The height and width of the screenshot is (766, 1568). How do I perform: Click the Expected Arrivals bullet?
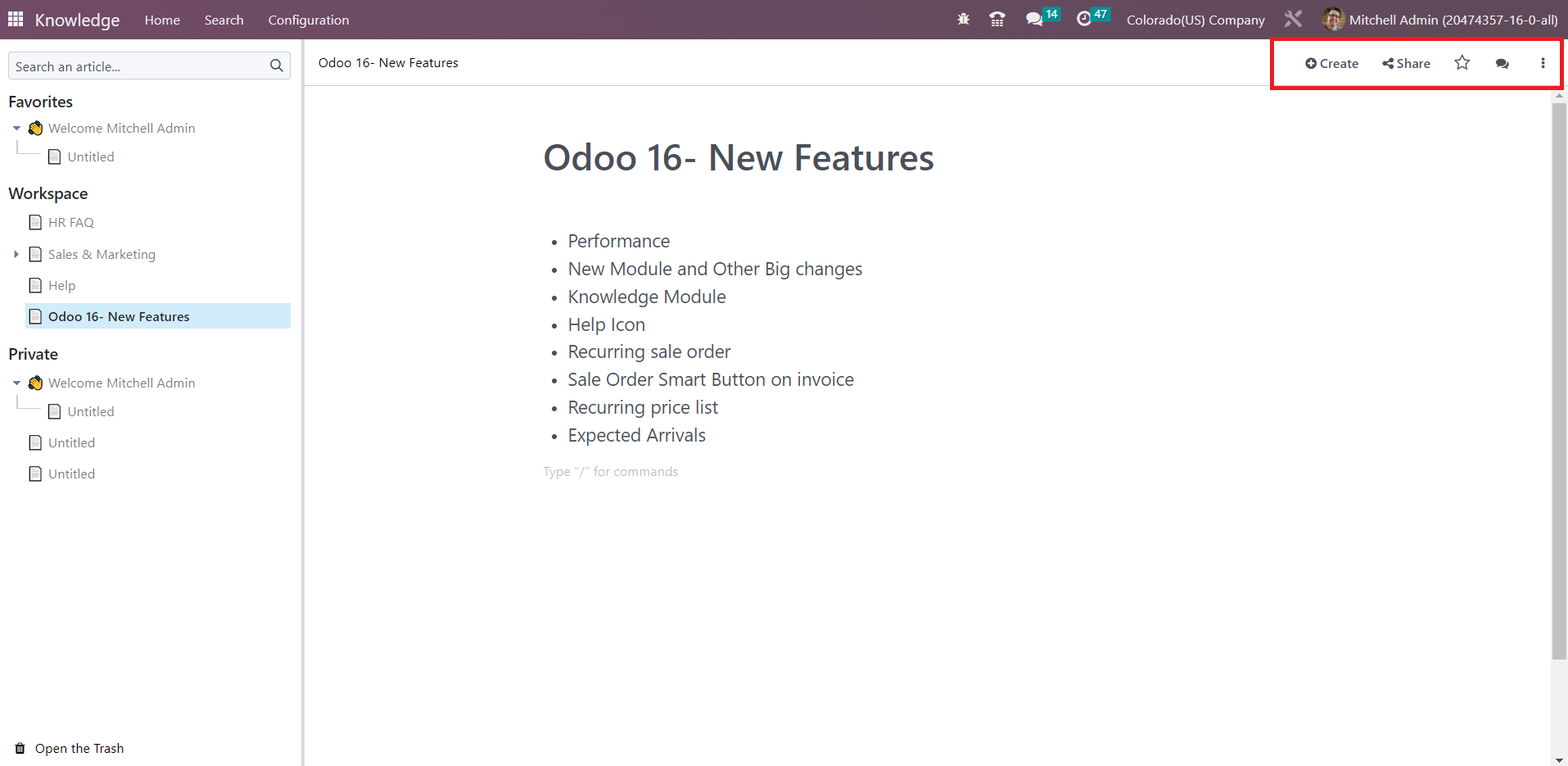click(x=637, y=435)
